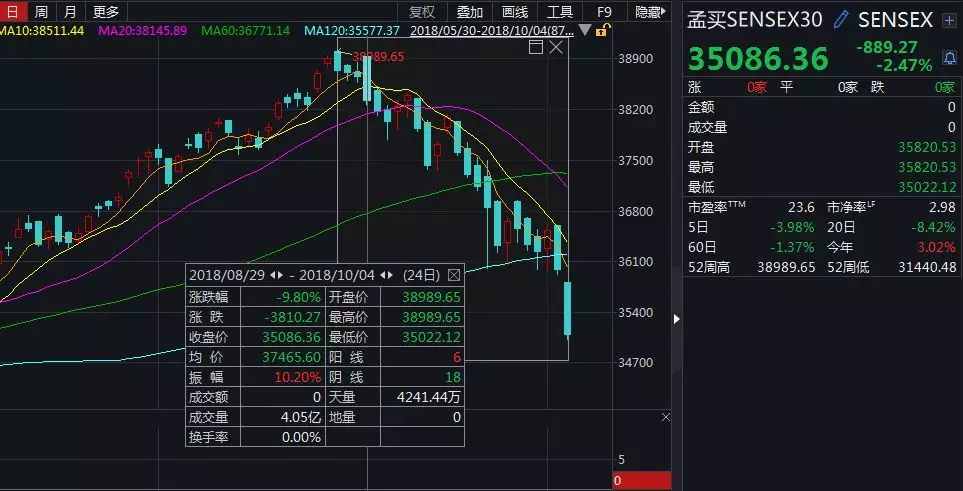
Task: Click the 38989.65 high marker on chart
Action: pos(378,57)
